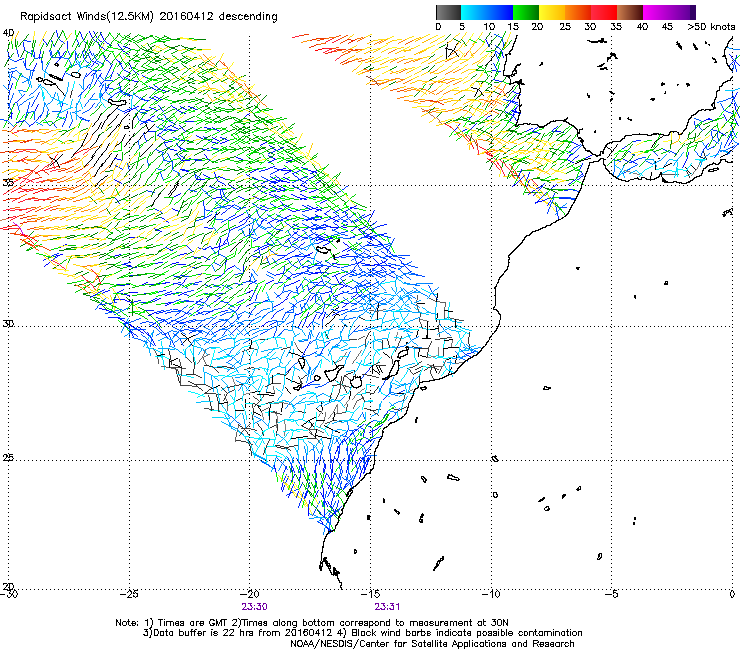This screenshot has width=740, height=650.
Task: Click the red 30-35 knots legend swatch
Action: (604, 12)
